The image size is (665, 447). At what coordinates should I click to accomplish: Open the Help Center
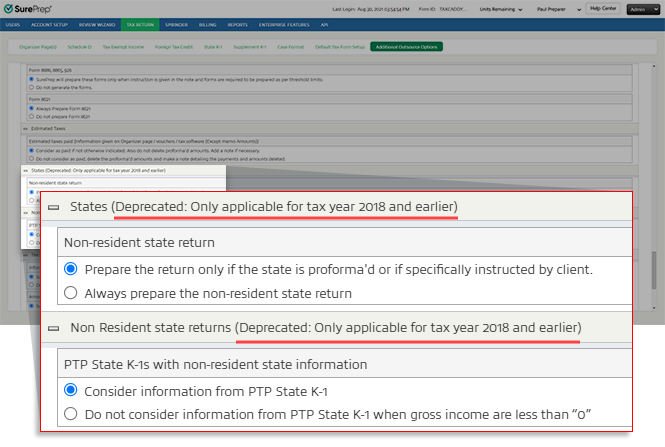603,8
